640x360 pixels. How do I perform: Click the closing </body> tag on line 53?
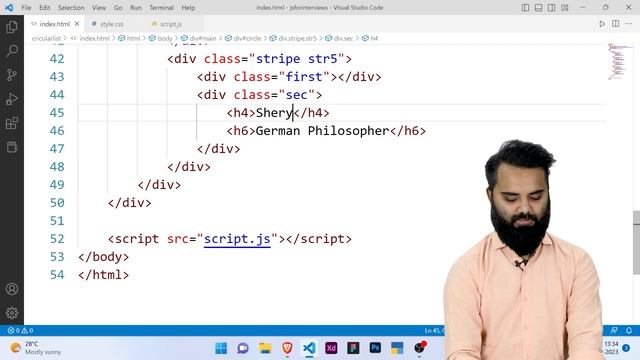click(x=103, y=257)
